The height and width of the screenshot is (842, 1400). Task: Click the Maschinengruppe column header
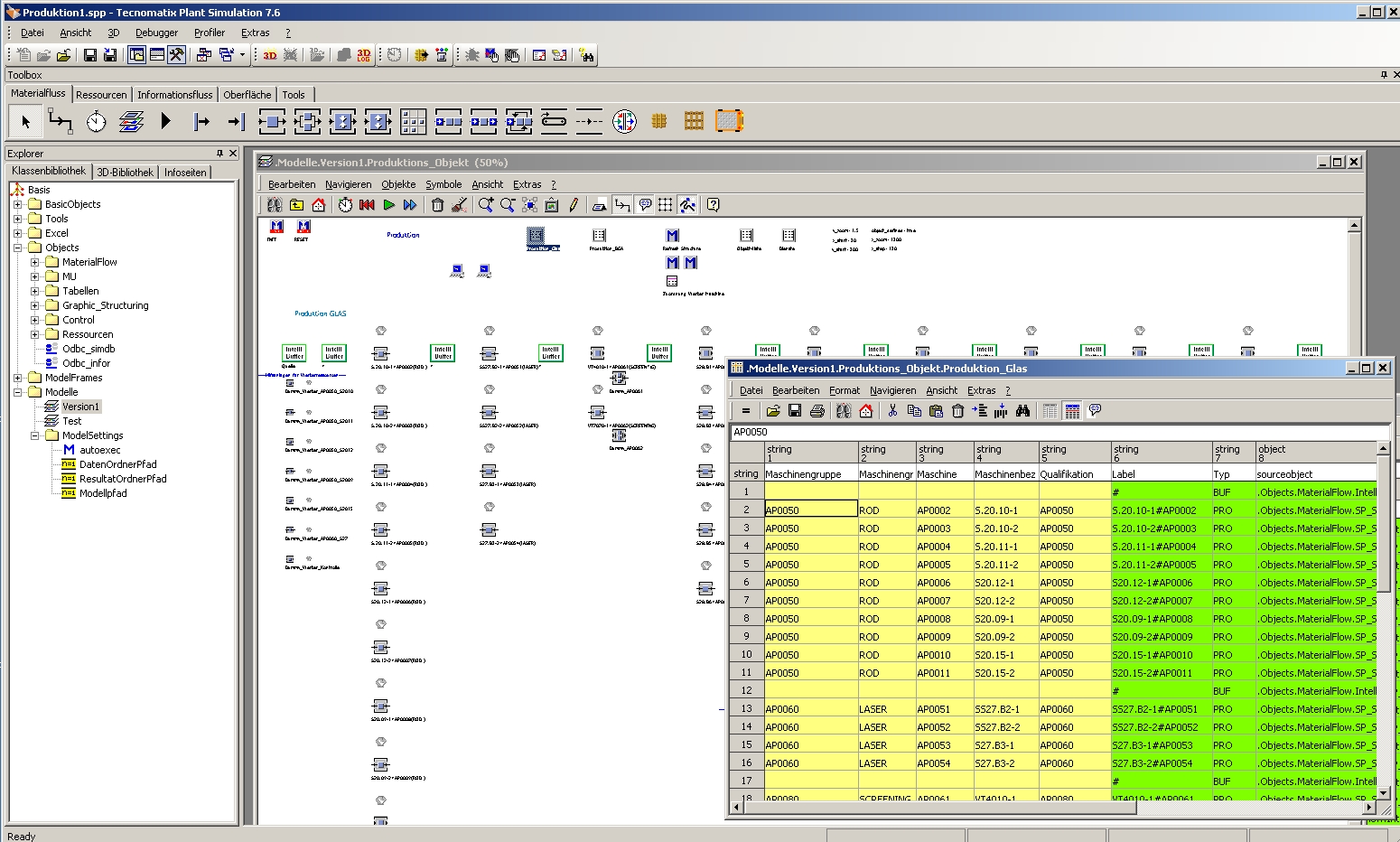click(x=803, y=473)
